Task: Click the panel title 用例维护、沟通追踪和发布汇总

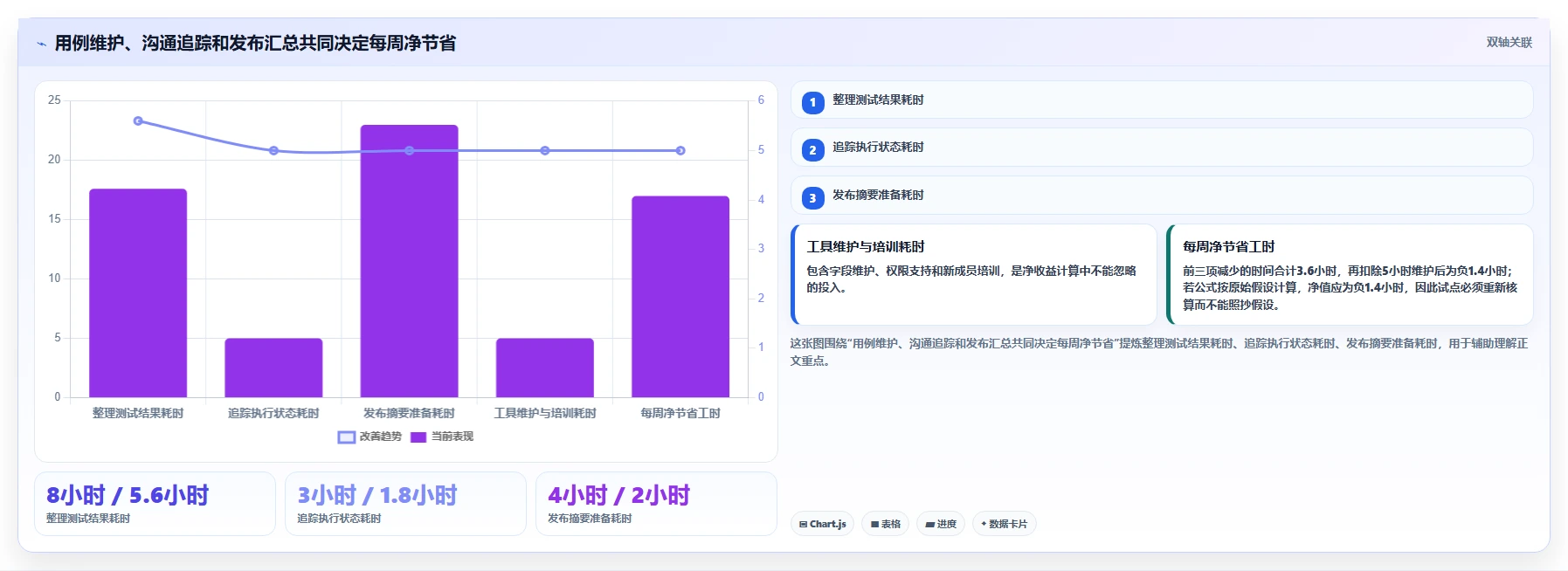Action: point(255,43)
